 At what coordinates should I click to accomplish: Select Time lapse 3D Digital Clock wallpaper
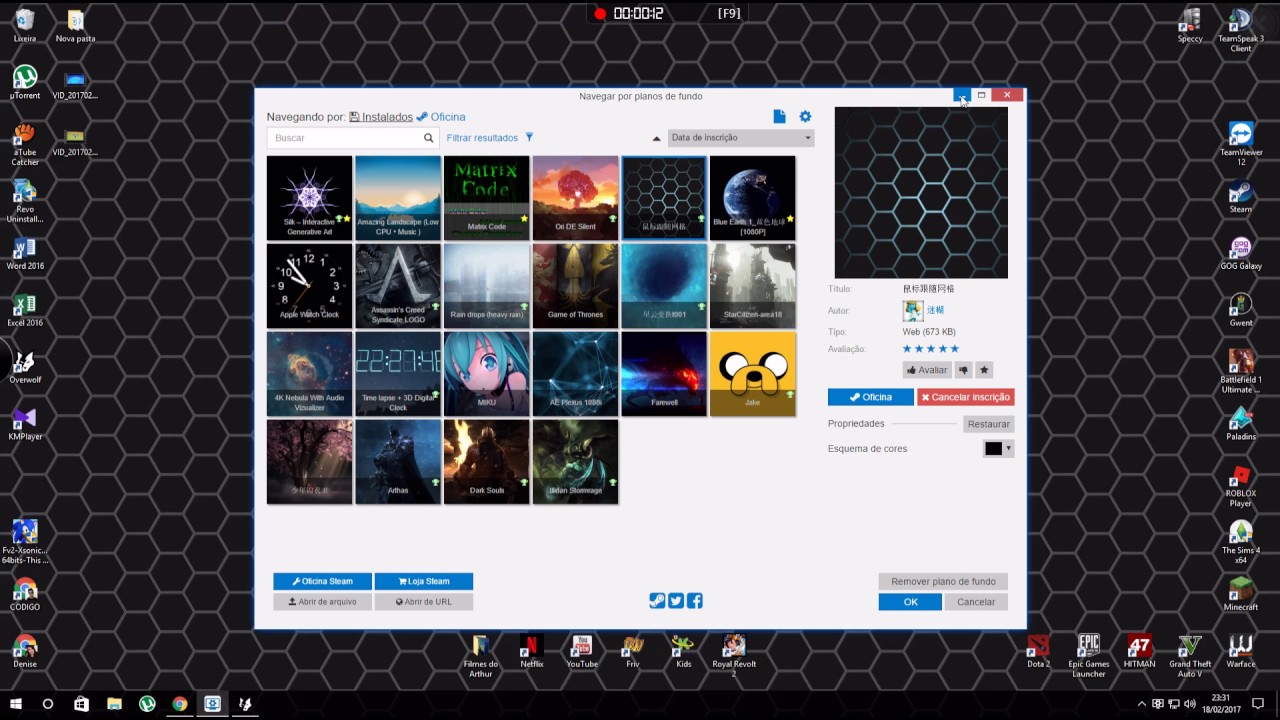[x=398, y=374]
